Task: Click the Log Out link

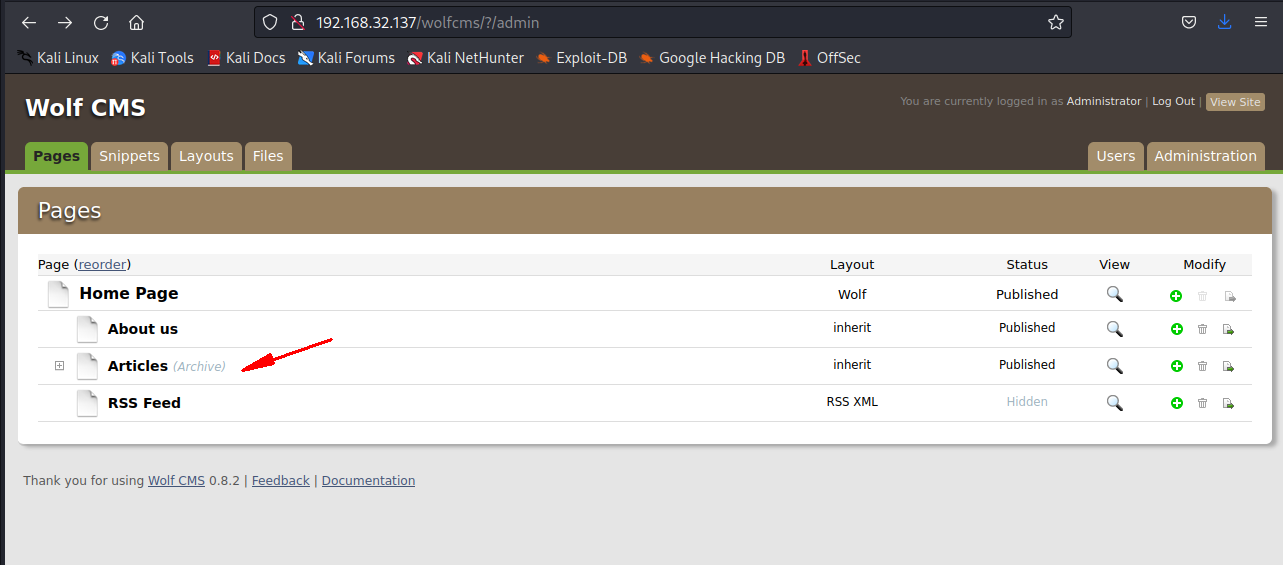Action: coord(1173,101)
